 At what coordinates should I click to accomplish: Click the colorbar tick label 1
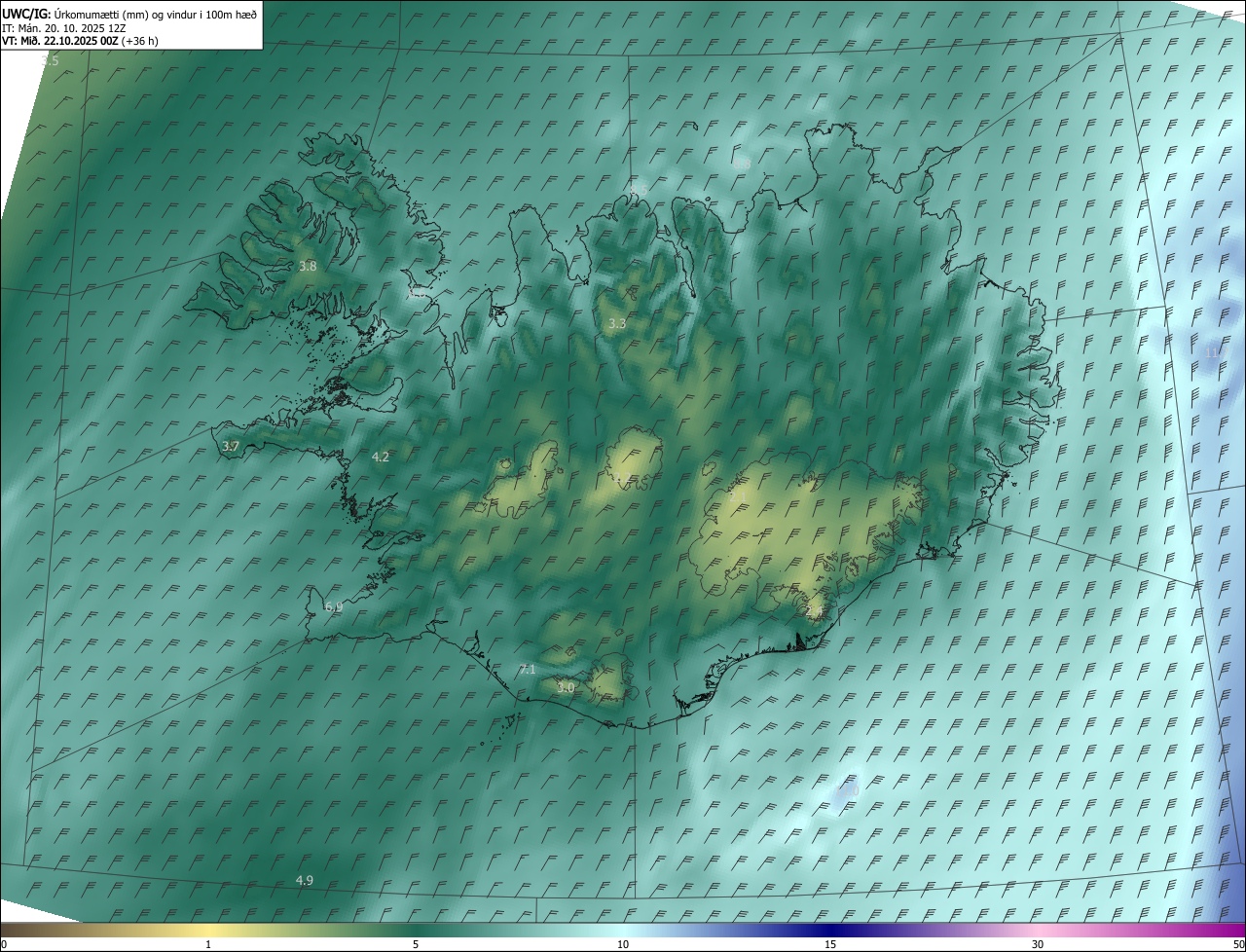(208, 944)
